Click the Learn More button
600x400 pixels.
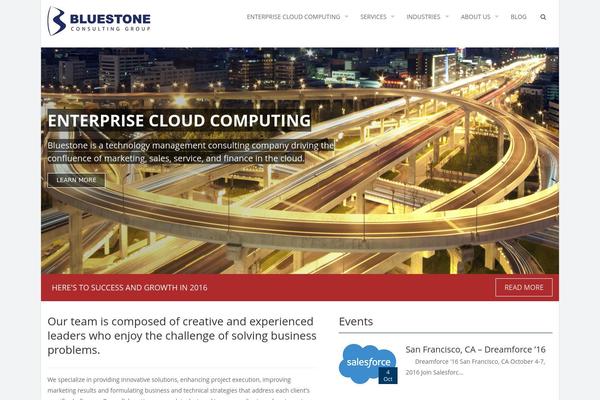click(x=76, y=180)
